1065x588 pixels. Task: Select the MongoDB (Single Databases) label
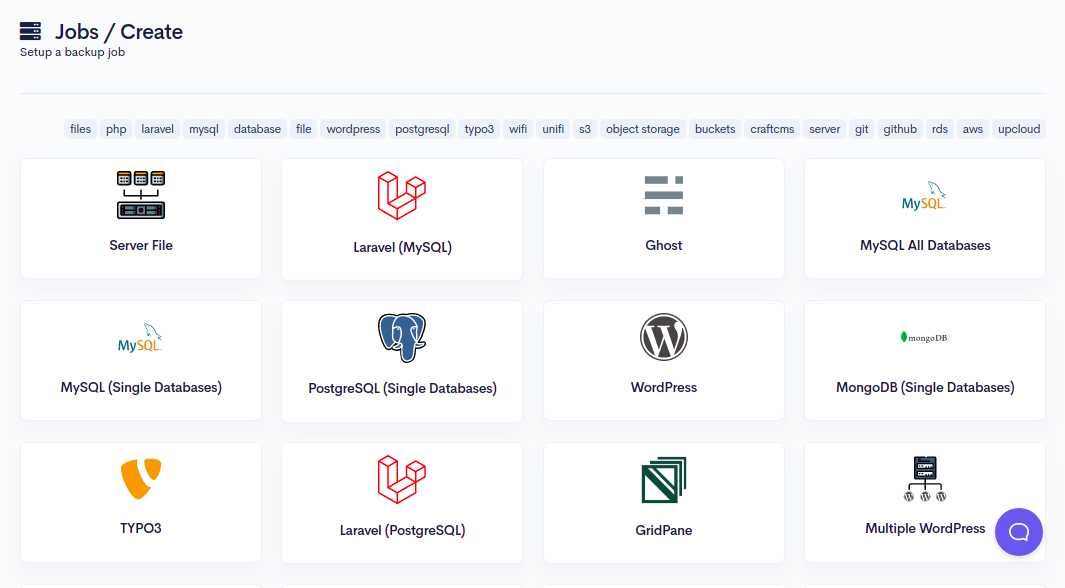[924, 387]
